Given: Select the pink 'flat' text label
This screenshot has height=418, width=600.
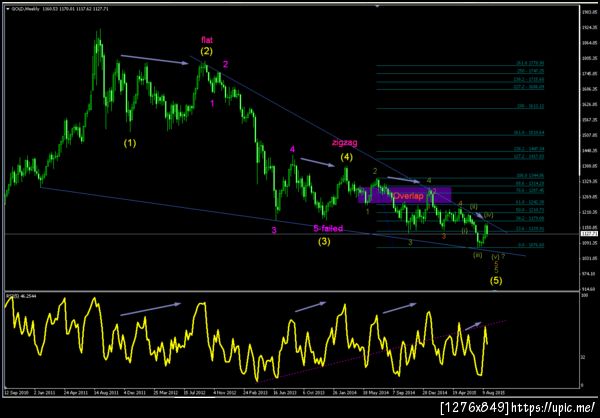Looking at the screenshot, I should pyautogui.click(x=207, y=40).
